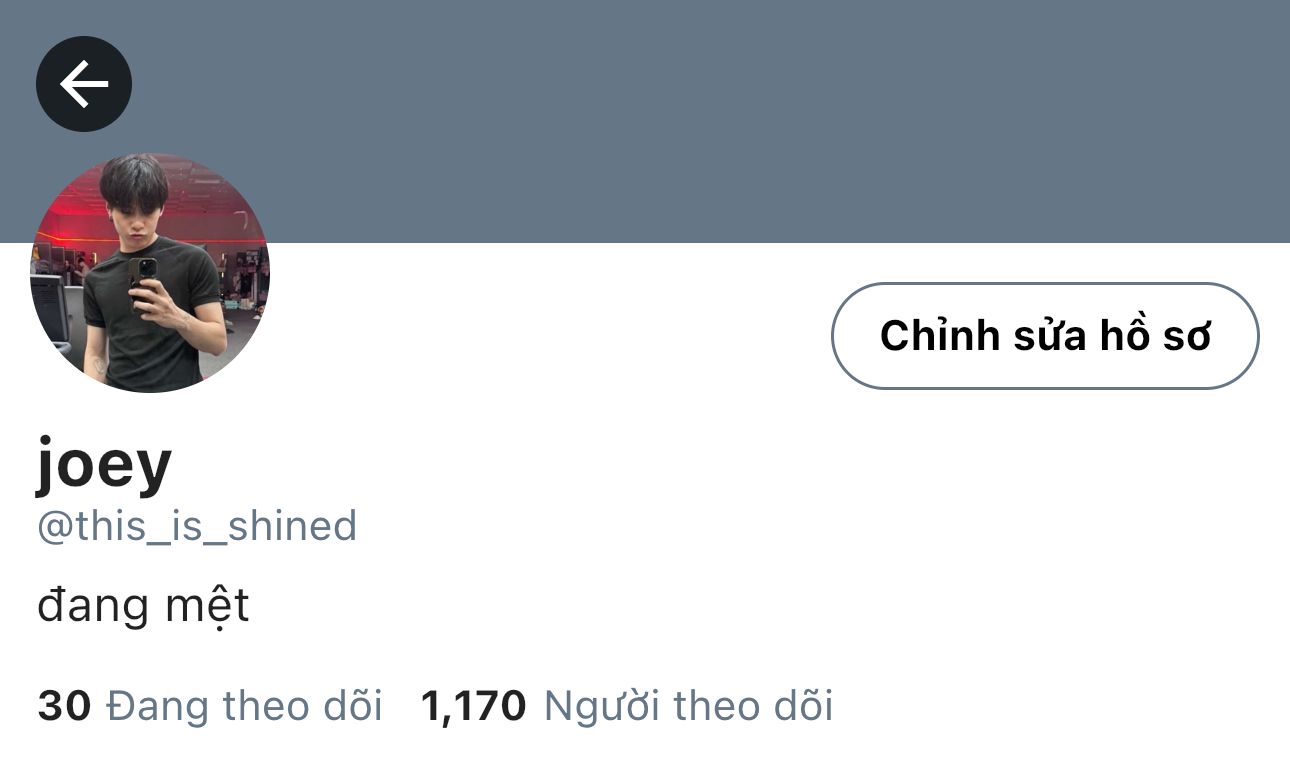Screen dimensions: 1290x758
Task: Open joey's circular profile photo
Action: click(150, 273)
